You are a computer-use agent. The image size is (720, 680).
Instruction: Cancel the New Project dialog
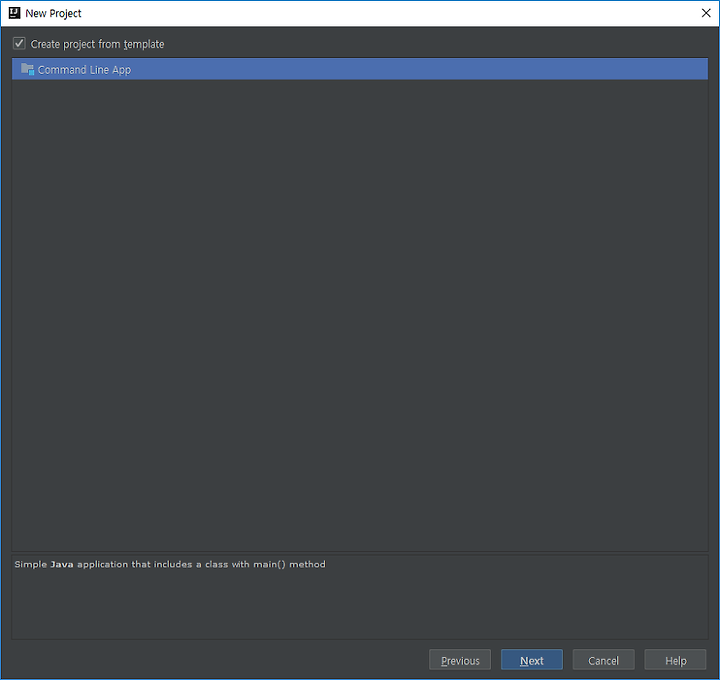603,660
